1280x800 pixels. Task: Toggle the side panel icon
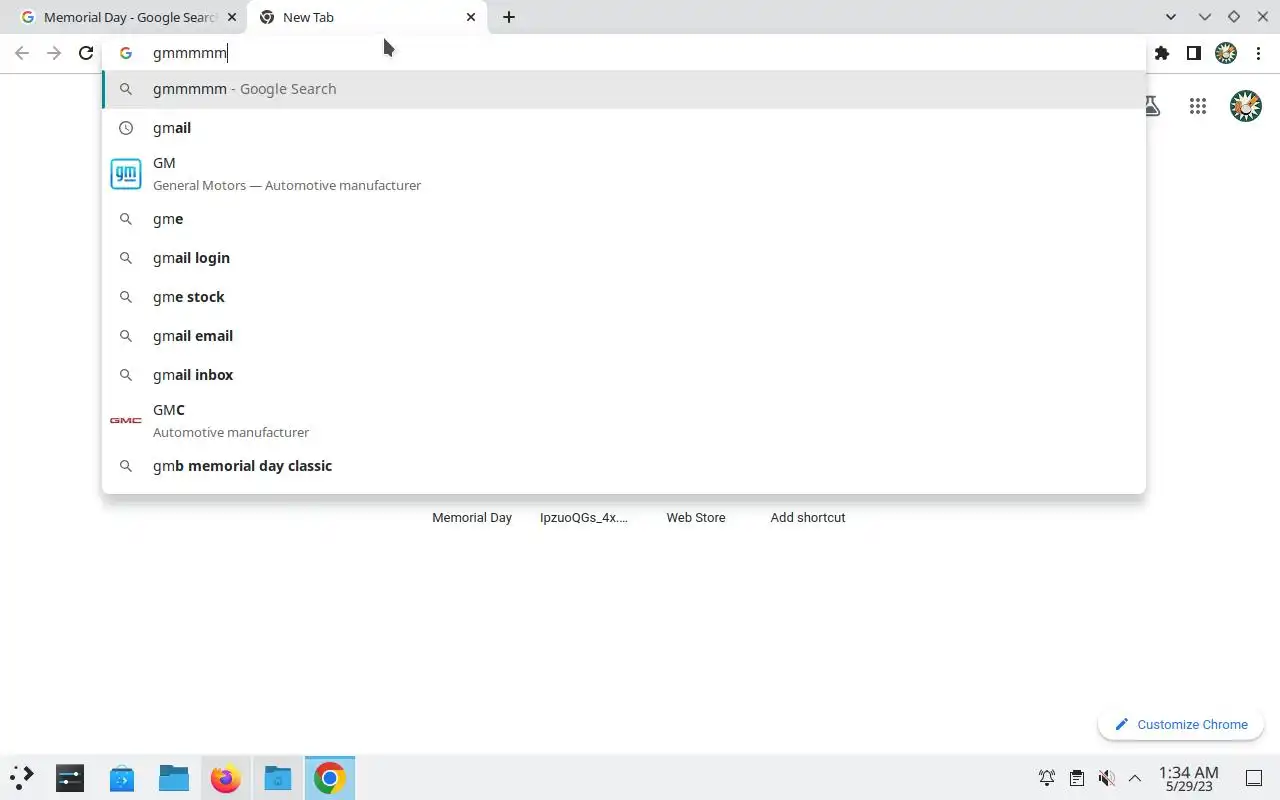(x=1193, y=53)
